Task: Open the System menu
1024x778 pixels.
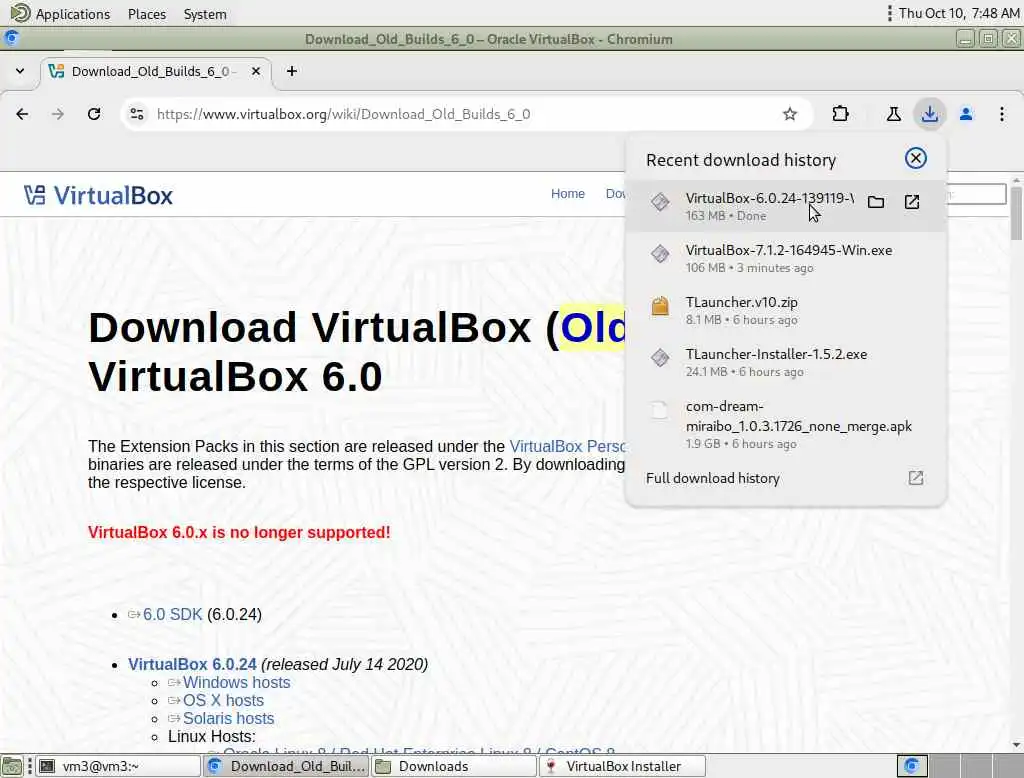Action: 205,14
